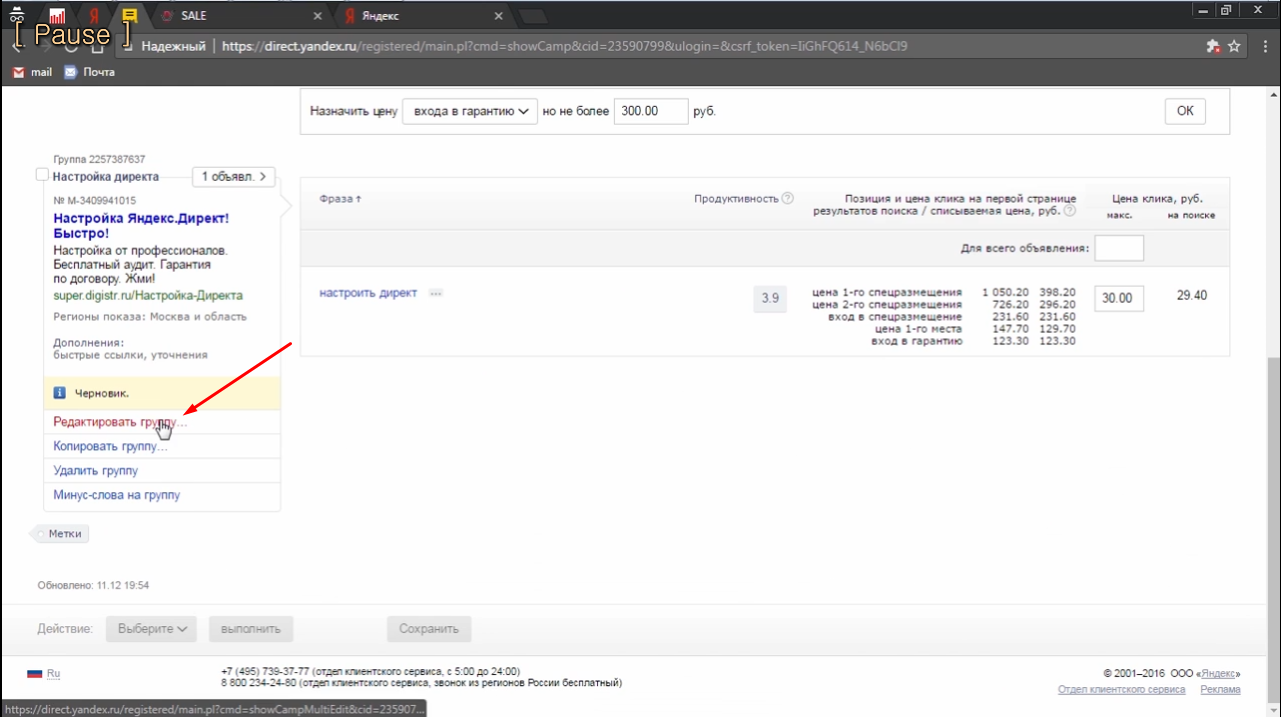This screenshot has width=1281, height=717.
Task: Click the № М-3409941015 ad number
Action: click(x=95, y=200)
